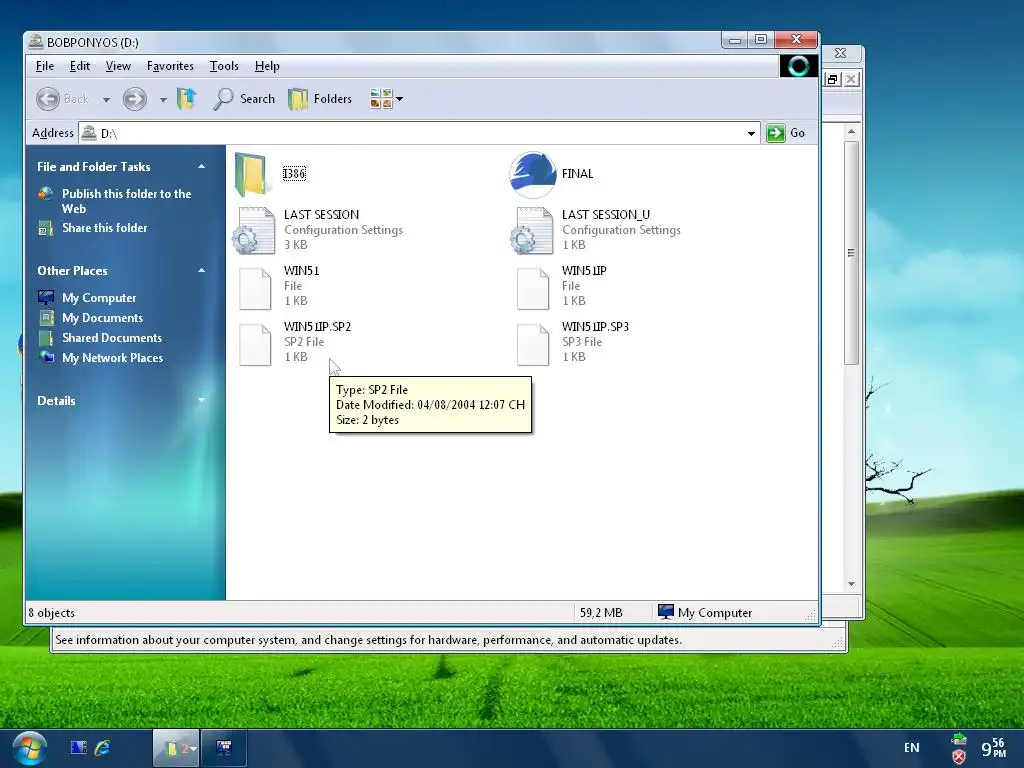
Task: Expand the Views dropdown arrow
Action: point(399,99)
